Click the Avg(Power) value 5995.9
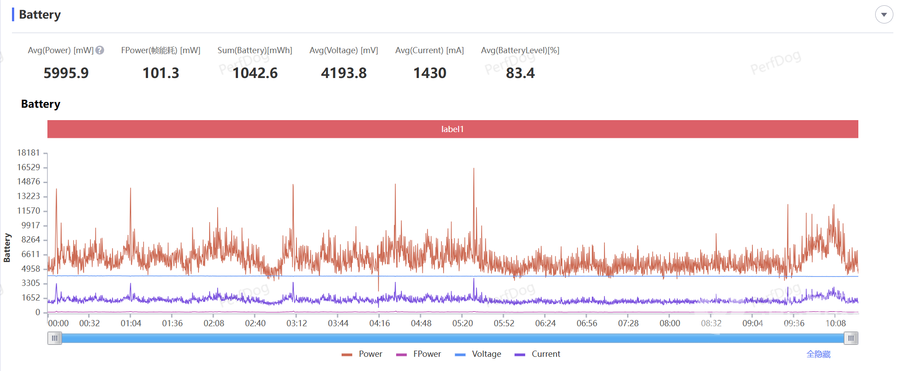The image size is (900, 371). pos(66,73)
